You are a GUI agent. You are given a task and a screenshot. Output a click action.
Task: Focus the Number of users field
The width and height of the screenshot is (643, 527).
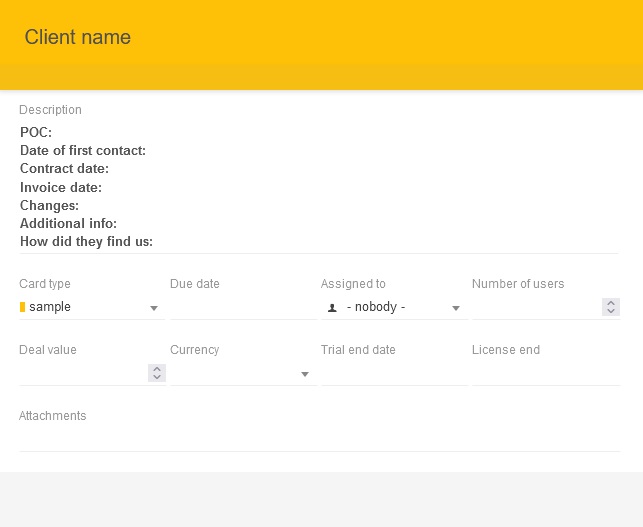pyautogui.click(x=536, y=307)
